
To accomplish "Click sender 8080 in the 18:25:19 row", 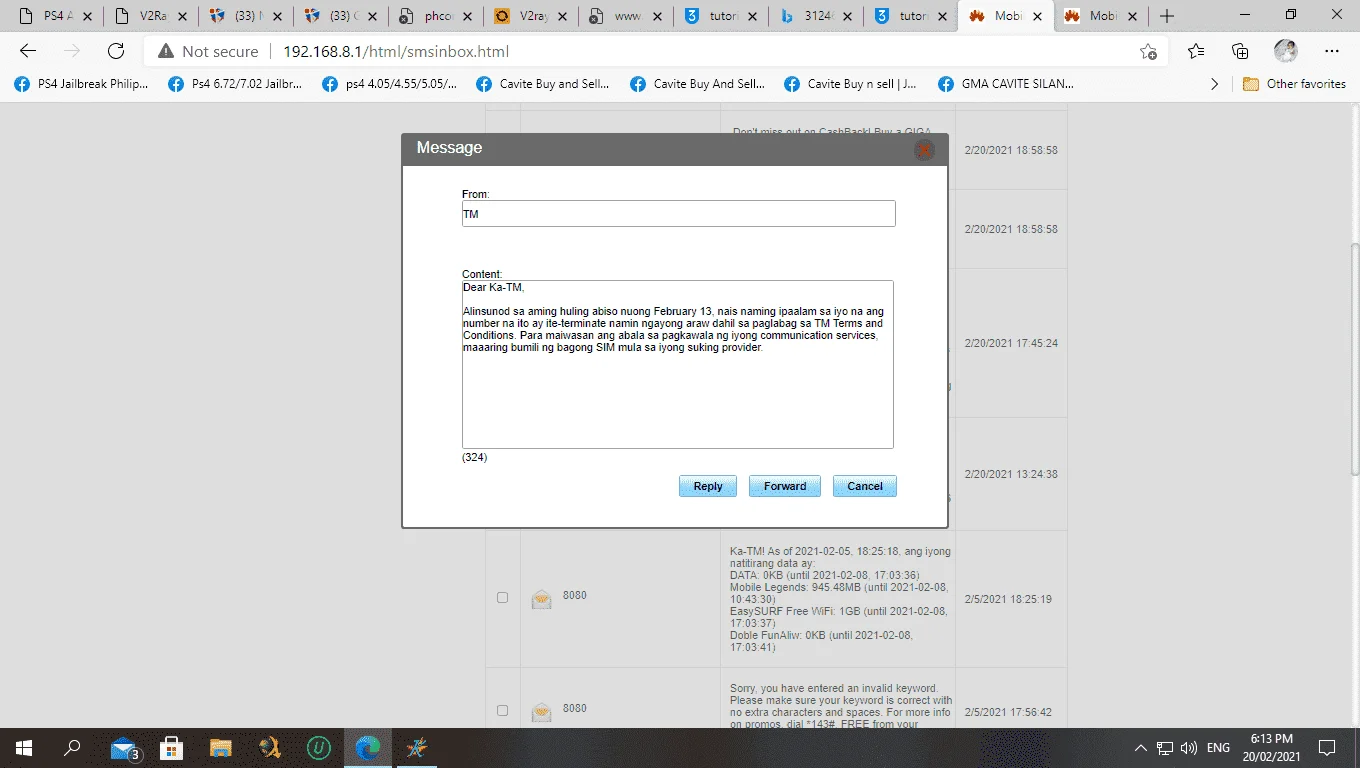I will coord(575,596).
